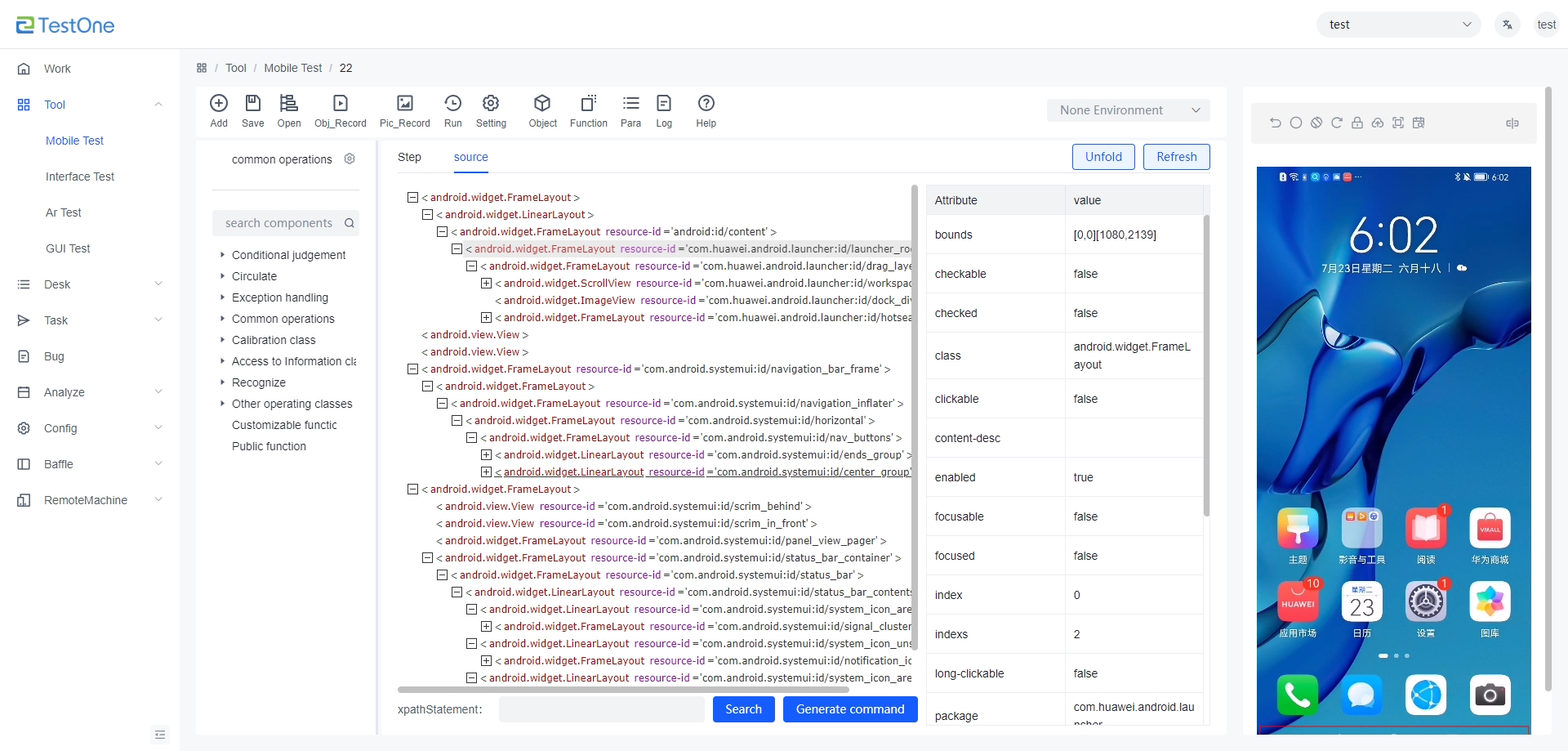Screen dimensions: 1568x751
Task: Open the None Environment dropdown
Action: [x=1129, y=110]
